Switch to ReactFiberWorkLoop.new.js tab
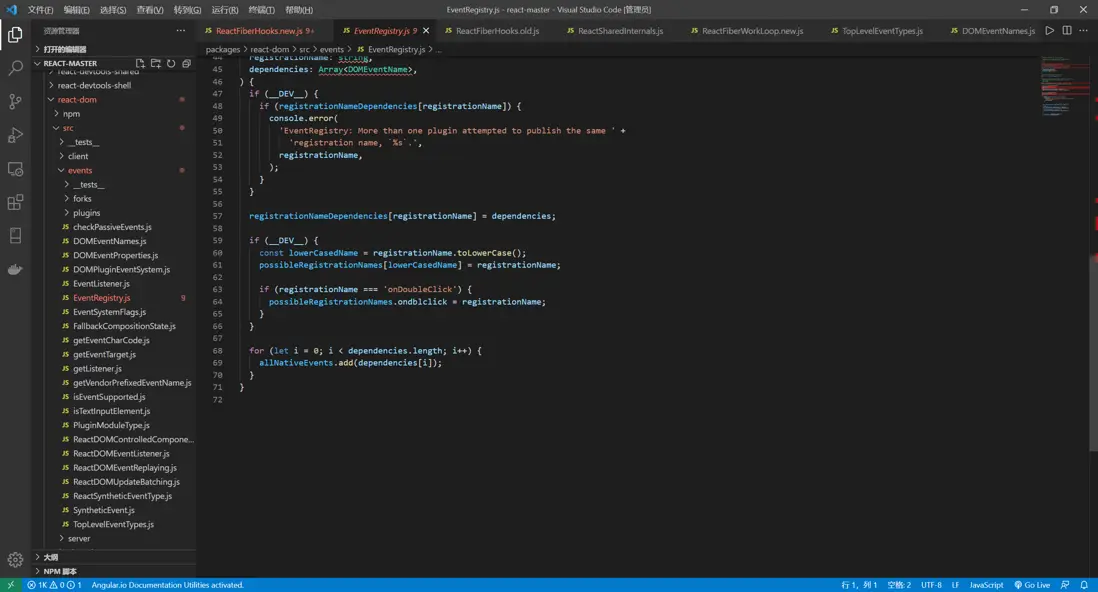 752,31
